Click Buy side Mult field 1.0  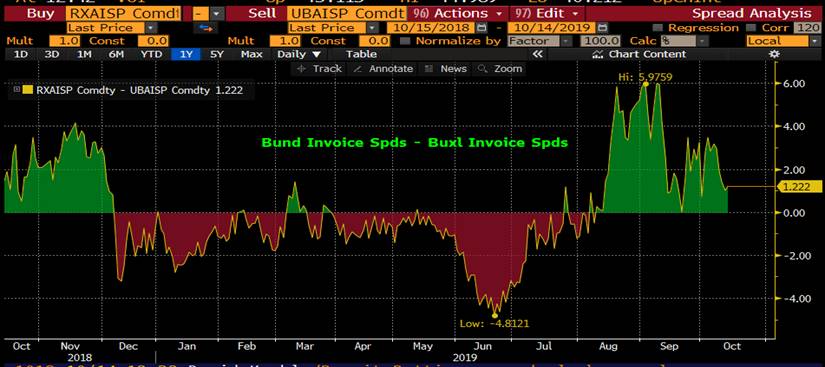tap(64, 40)
